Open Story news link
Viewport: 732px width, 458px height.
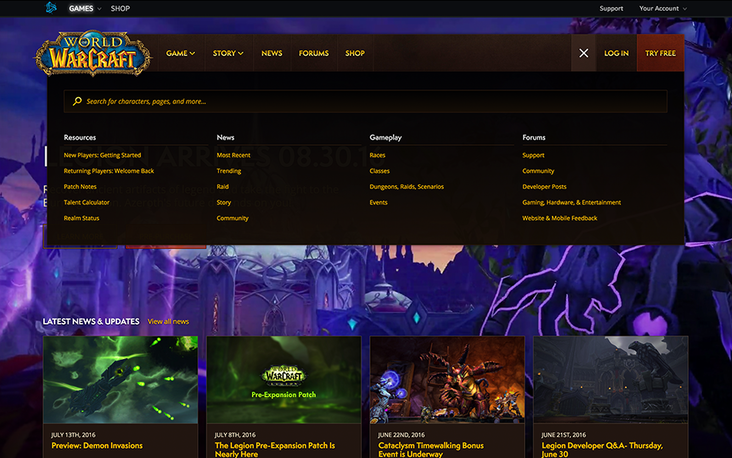click(224, 202)
